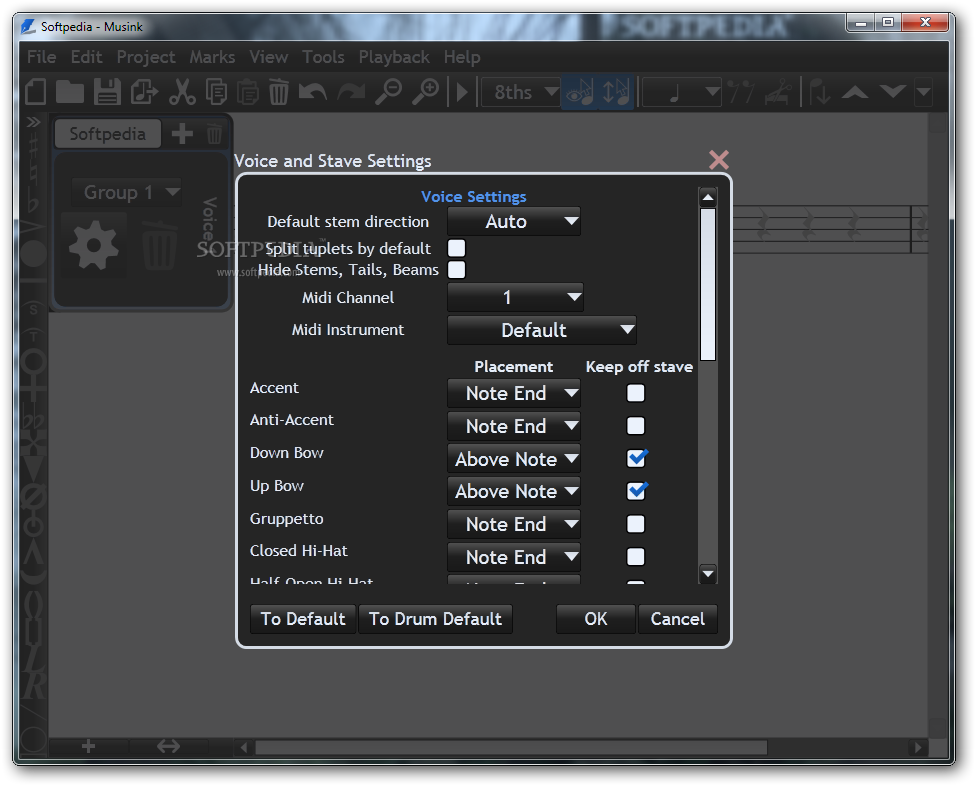Open a file with the folder icon
The height and width of the screenshot is (786, 976).
click(x=70, y=92)
